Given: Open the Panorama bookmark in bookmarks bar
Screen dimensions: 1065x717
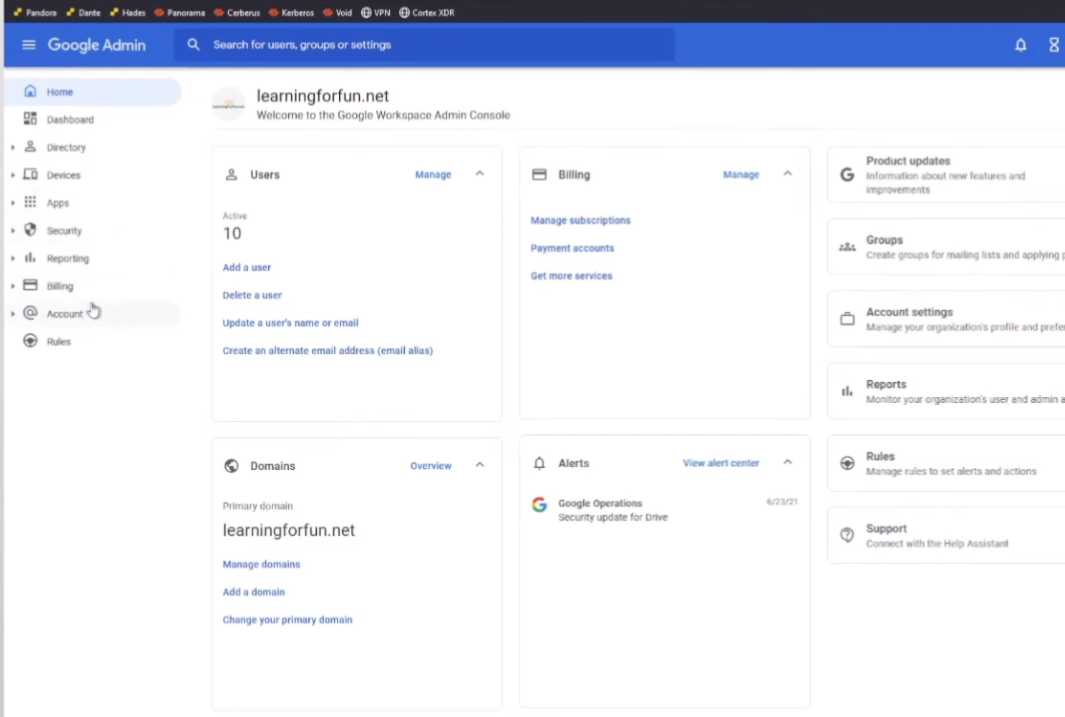Looking at the screenshot, I should 179,12.
